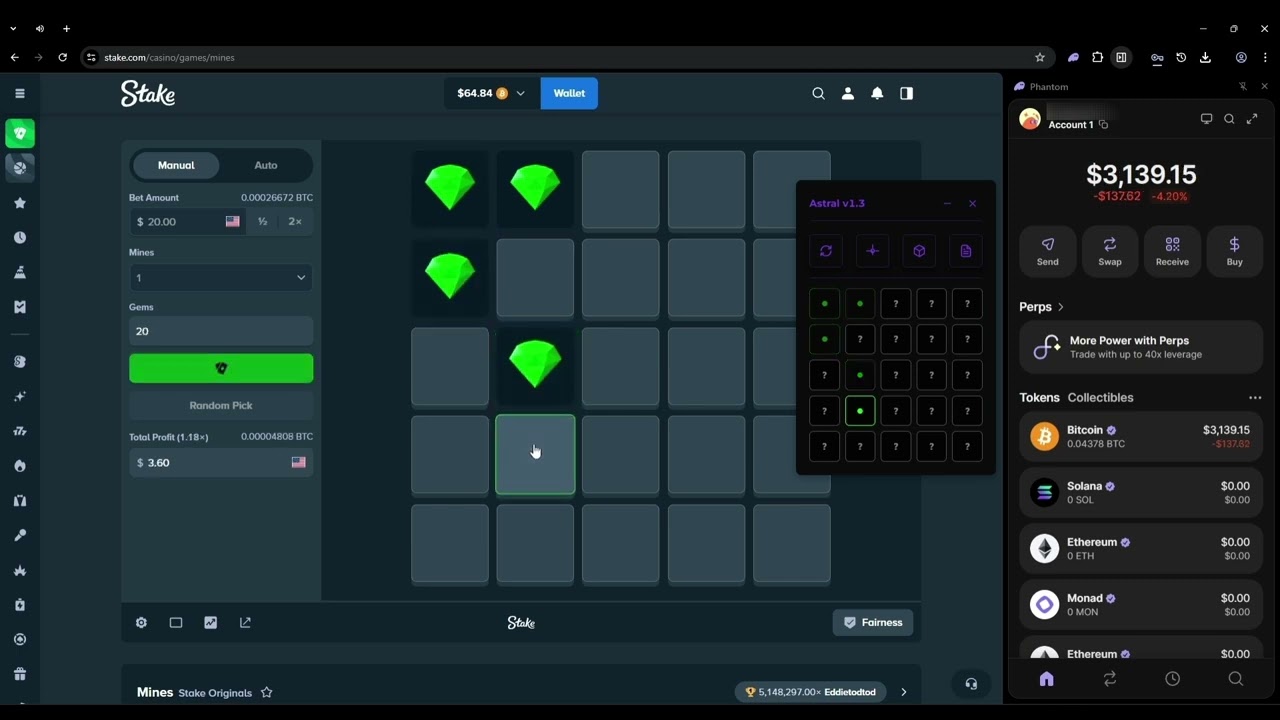Open the Bitcoin token row

click(x=1141, y=437)
